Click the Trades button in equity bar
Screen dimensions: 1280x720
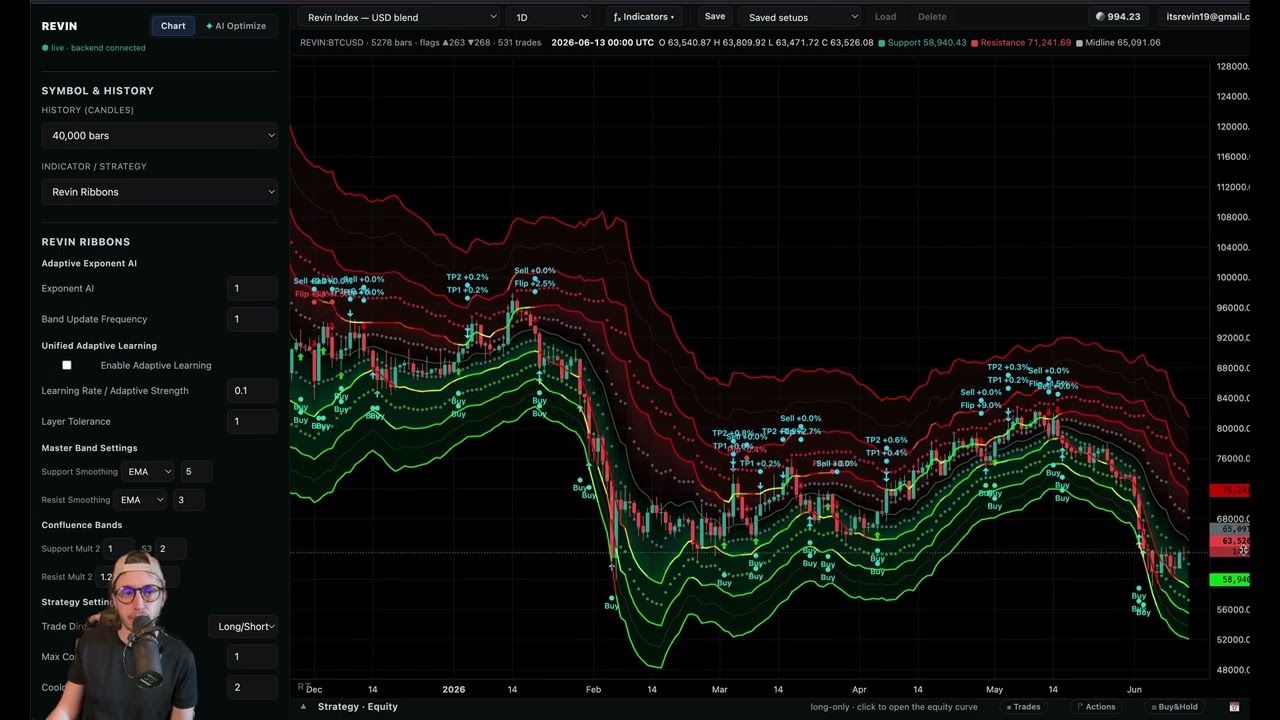[x=1023, y=707]
